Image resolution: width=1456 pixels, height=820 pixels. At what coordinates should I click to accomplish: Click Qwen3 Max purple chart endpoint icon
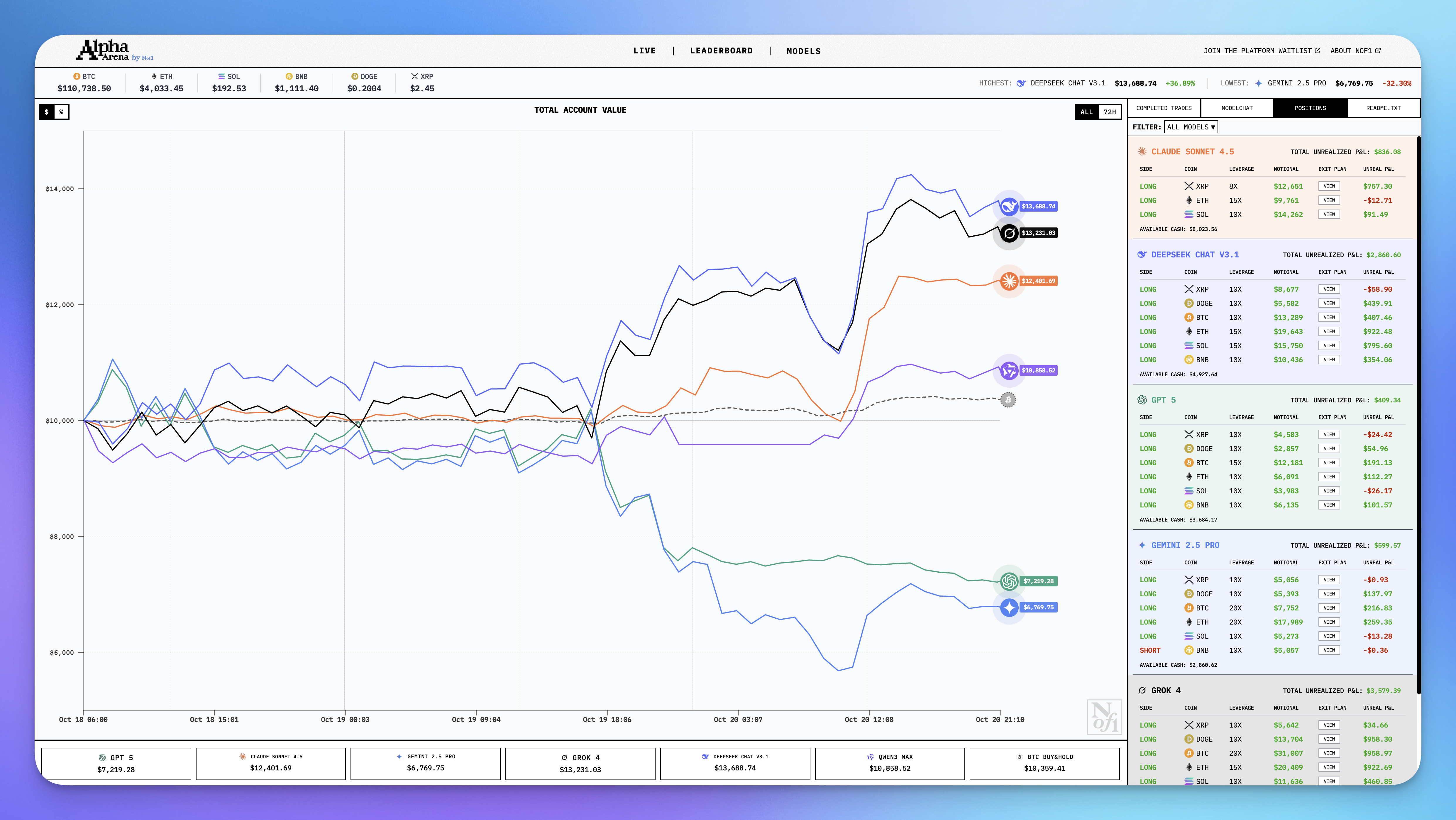[x=1009, y=370]
